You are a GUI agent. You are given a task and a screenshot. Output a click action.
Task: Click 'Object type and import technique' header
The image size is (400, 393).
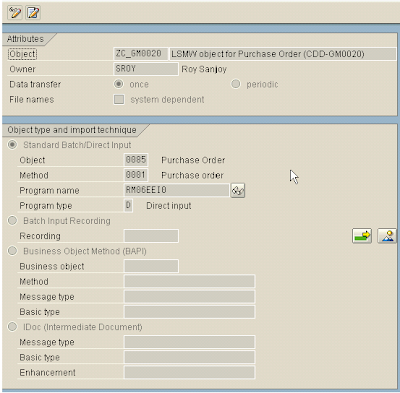coord(72,130)
